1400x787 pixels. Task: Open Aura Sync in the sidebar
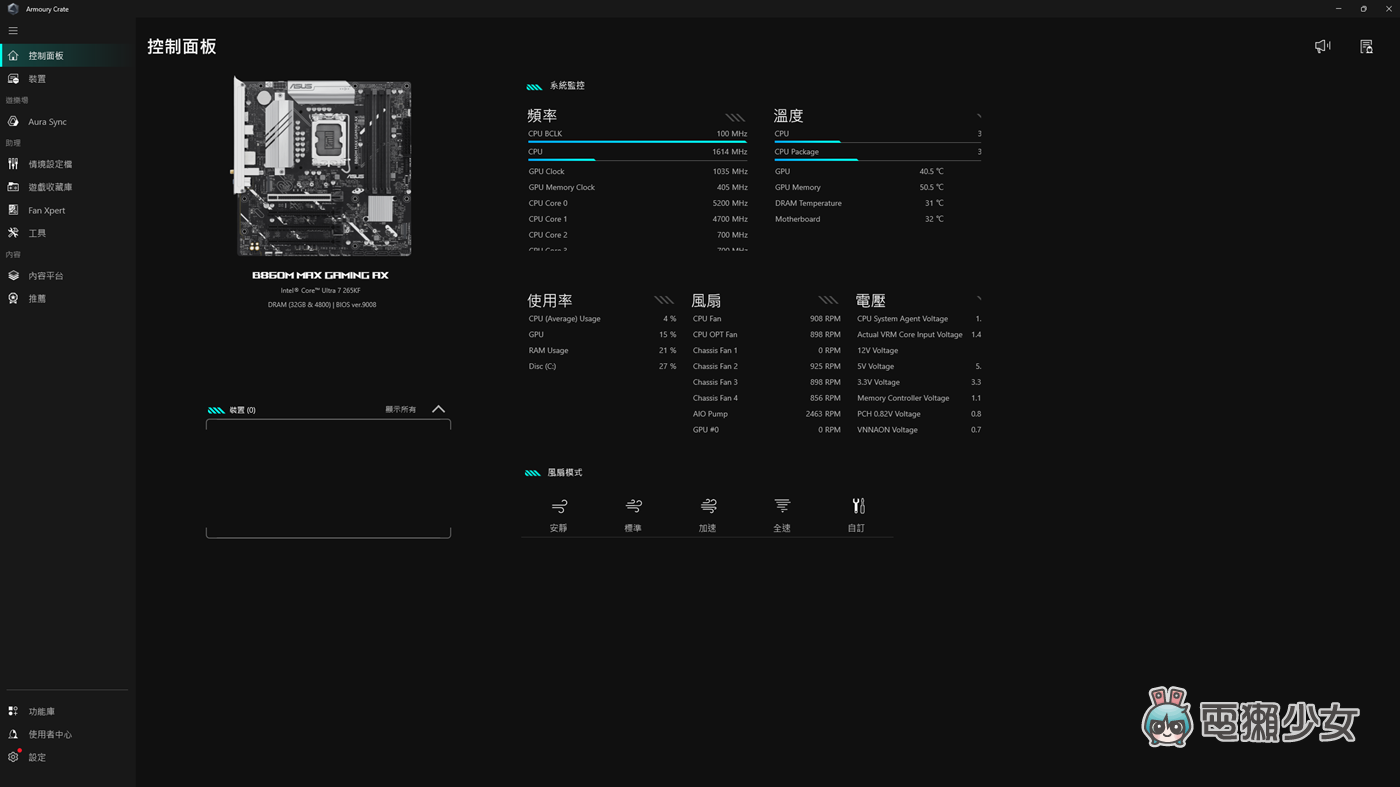pos(67,122)
